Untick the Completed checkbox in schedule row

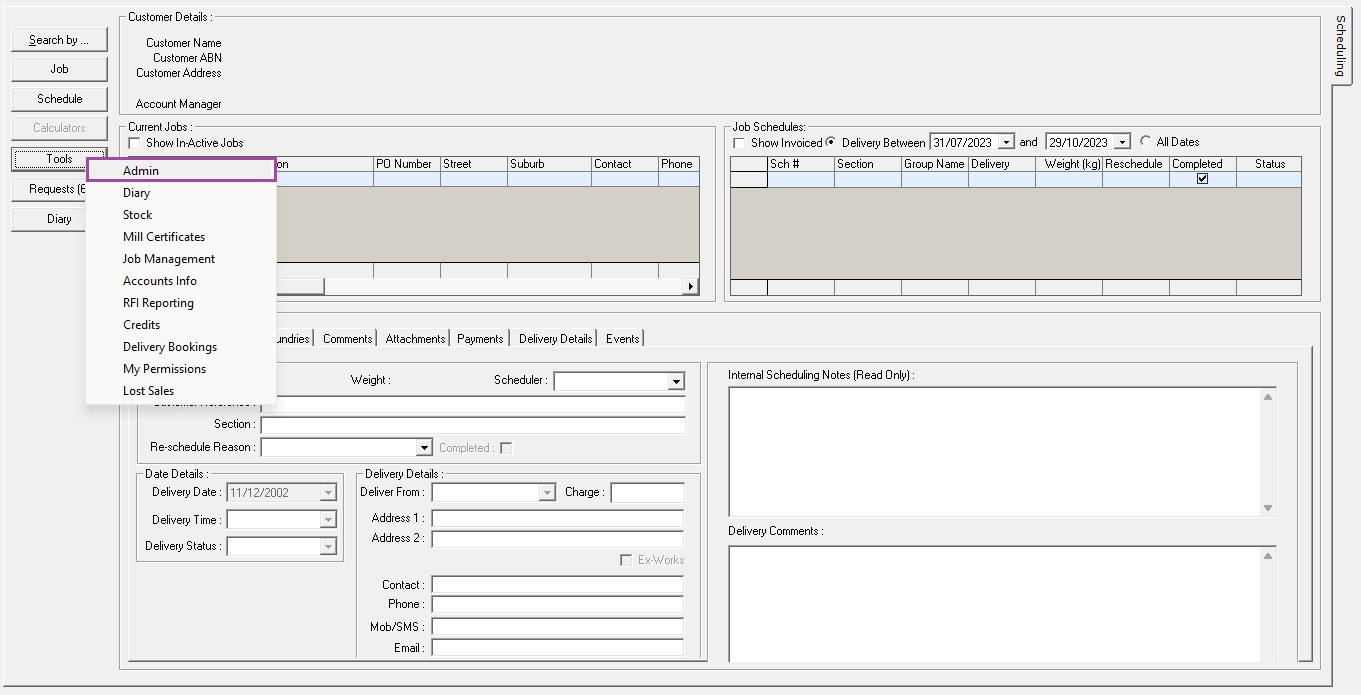pyautogui.click(x=1202, y=179)
